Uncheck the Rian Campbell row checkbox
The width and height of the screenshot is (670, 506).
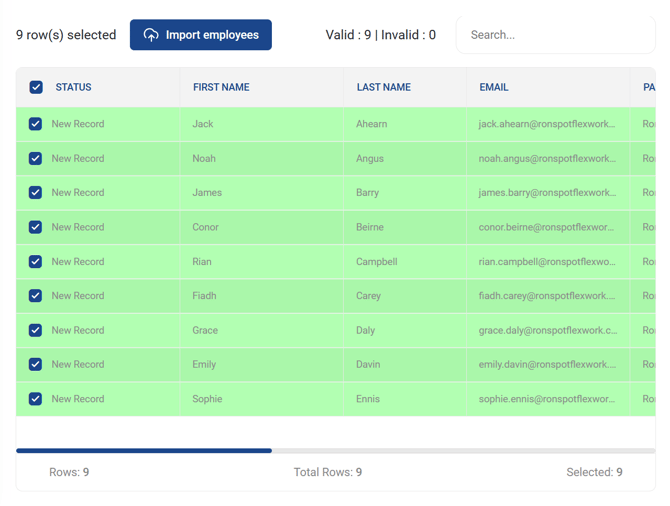(35, 262)
